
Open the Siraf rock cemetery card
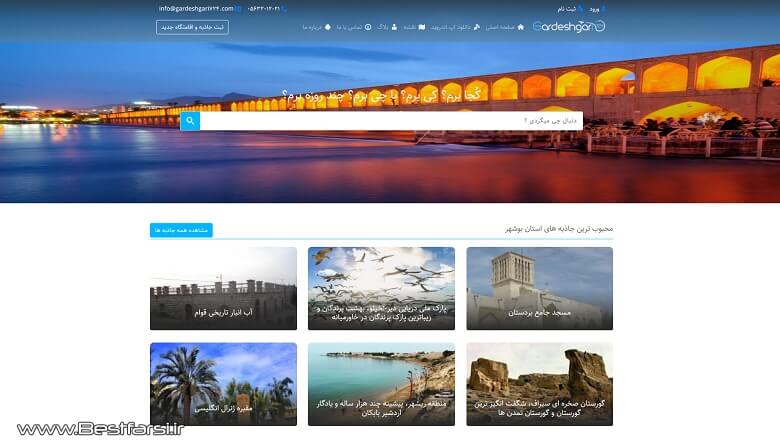pos(539,384)
